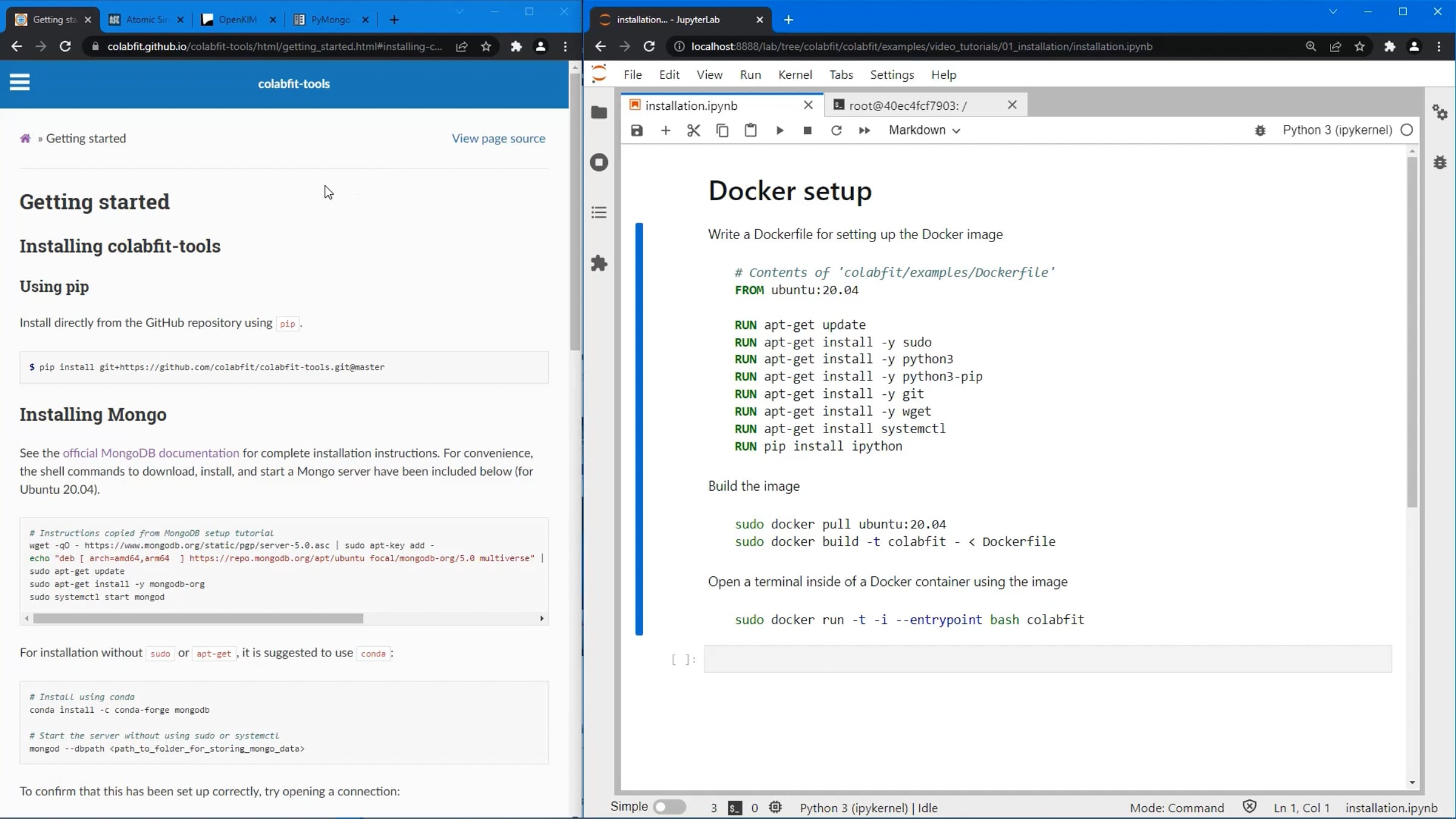Image resolution: width=1456 pixels, height=819 pixels.
Task: Click the colabfit.github.io address bar
Action: pos(274,46)
